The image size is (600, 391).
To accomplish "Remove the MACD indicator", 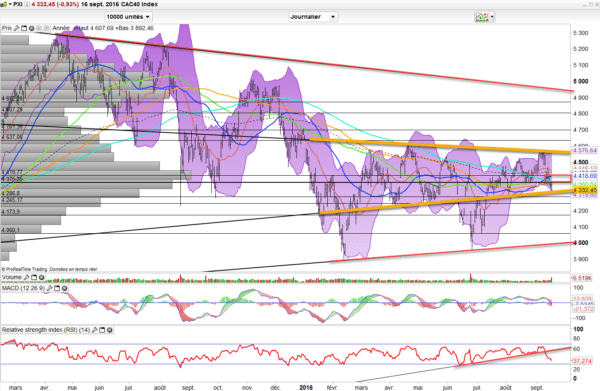I will coord(64,288).
